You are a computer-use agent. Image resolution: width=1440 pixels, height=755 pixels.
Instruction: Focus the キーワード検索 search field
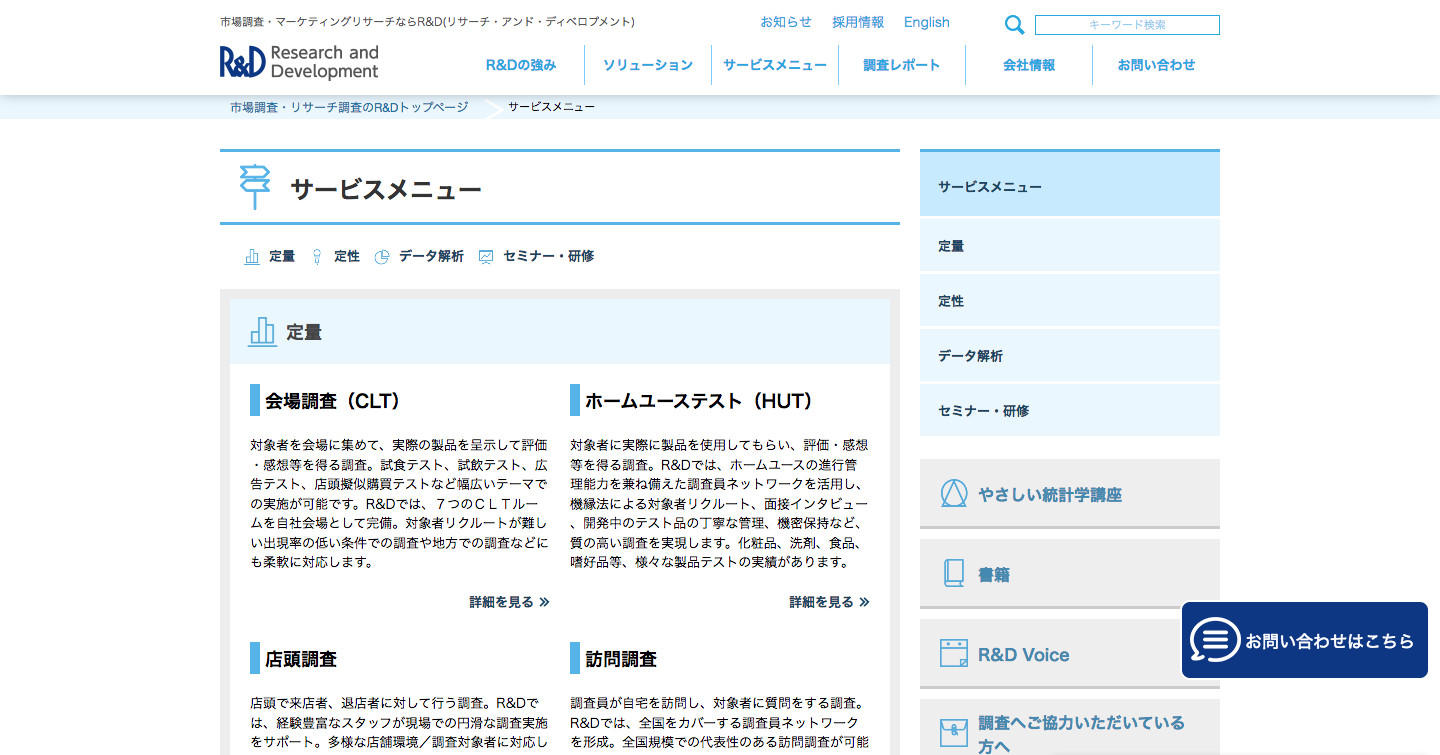tap(1127, 25)
